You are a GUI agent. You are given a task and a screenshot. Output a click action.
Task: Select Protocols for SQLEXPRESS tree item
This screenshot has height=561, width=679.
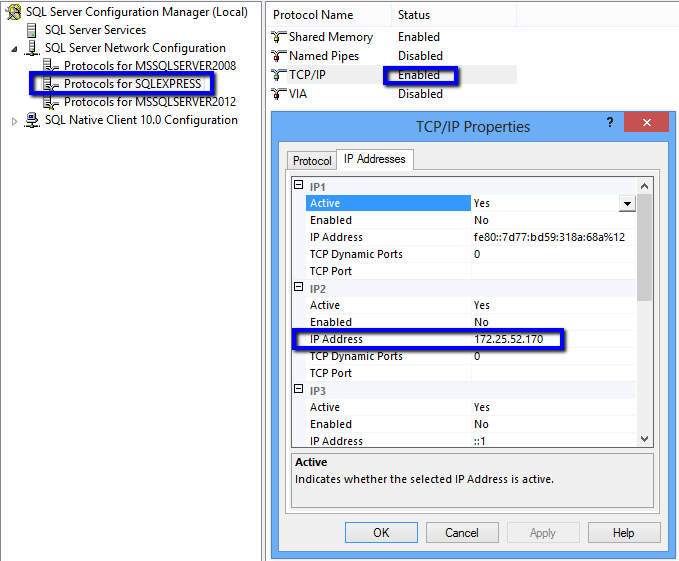(x=133, y=84)
